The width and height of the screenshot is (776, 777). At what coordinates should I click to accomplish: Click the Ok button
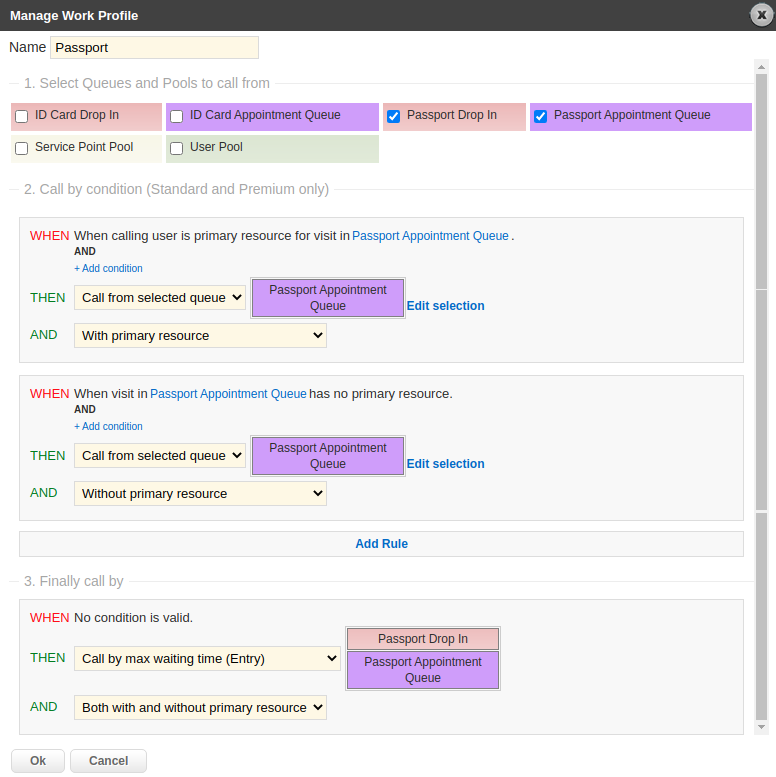[38, 761]
